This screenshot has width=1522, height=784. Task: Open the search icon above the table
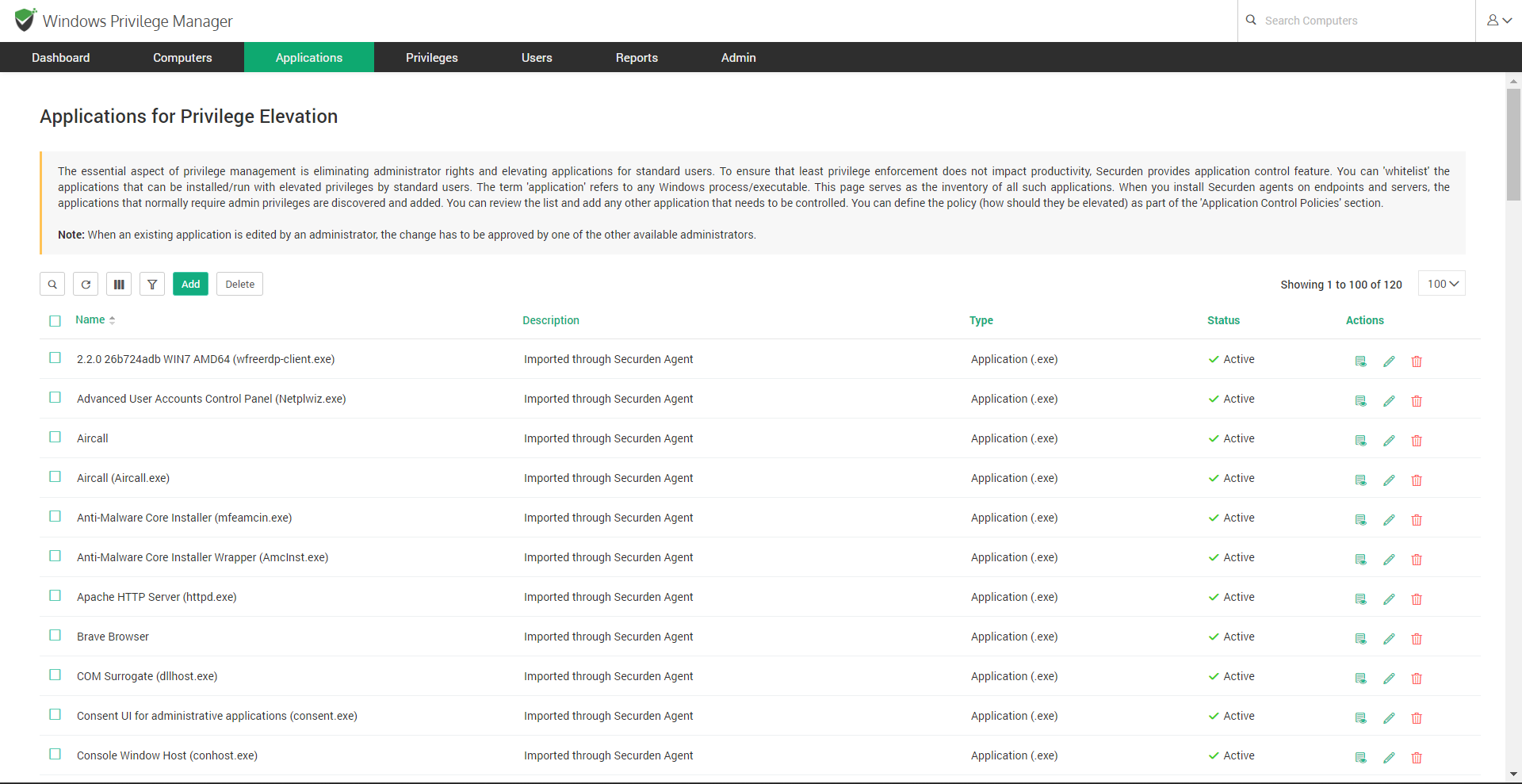pos(52,284)
